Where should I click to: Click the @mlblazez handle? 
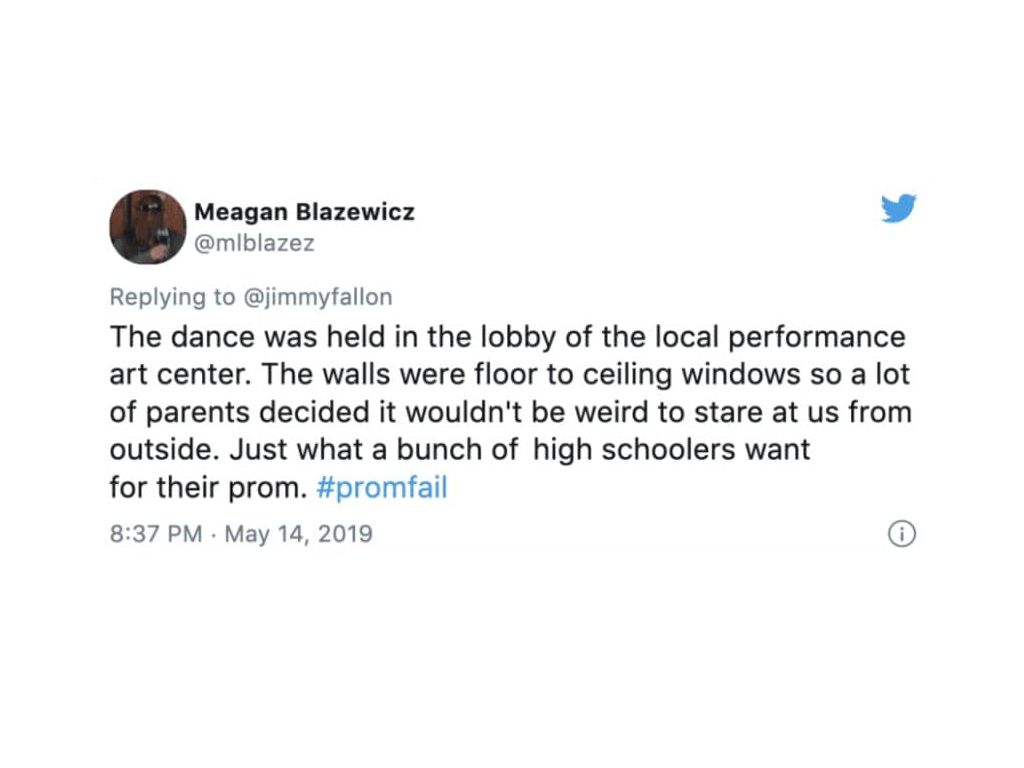coord(254,242)
